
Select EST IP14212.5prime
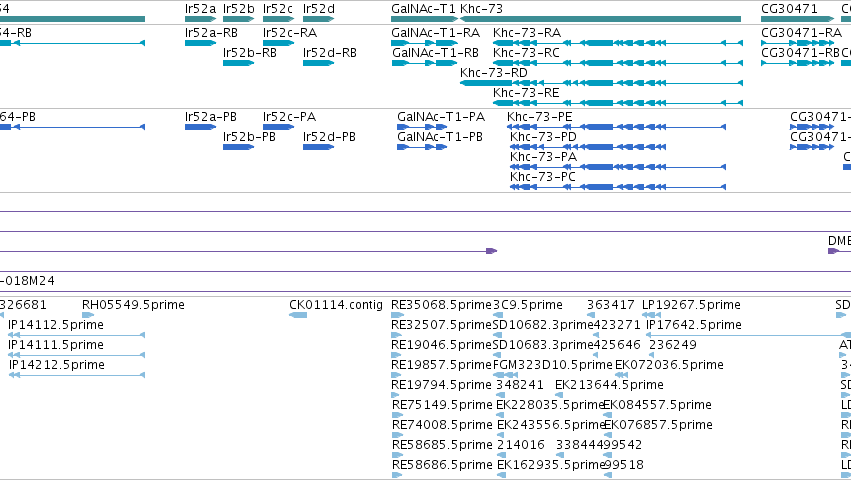[x=56, y=365]
